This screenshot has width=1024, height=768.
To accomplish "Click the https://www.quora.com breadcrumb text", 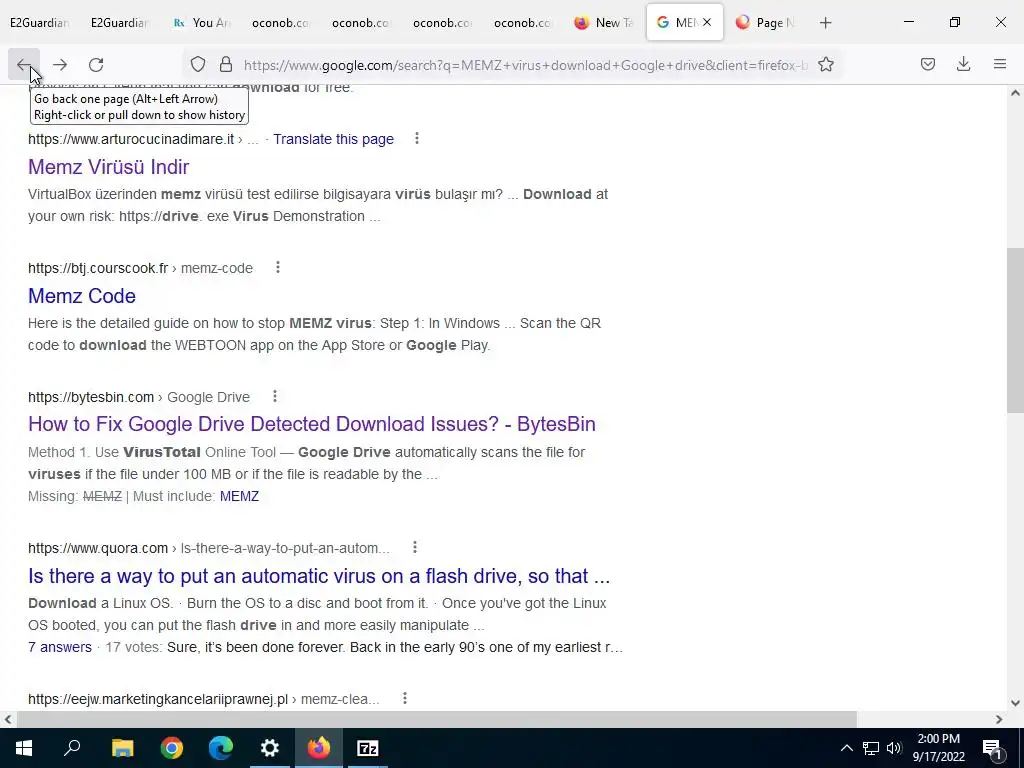I will pos(98,549).
